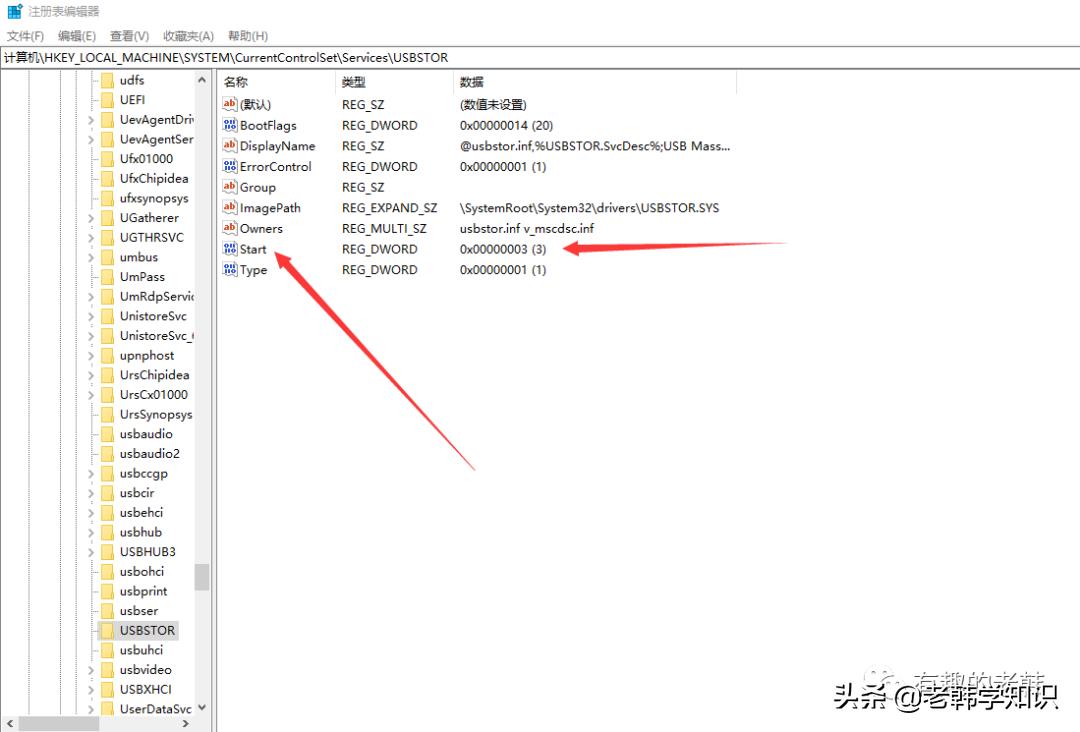Screen dimensions: 1080x732
Task: Click the multi-string icon beside Owners
Action: (228, 228)
